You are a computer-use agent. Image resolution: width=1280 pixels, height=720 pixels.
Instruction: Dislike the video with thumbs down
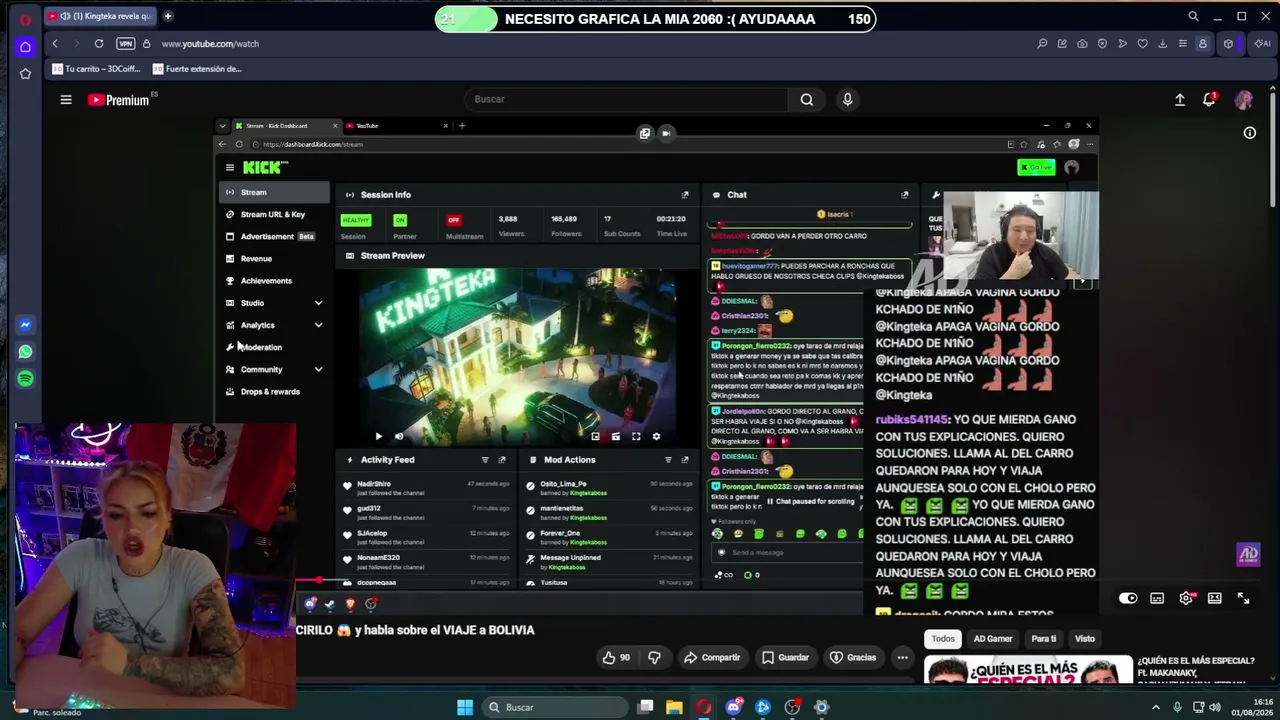[654, 657]
